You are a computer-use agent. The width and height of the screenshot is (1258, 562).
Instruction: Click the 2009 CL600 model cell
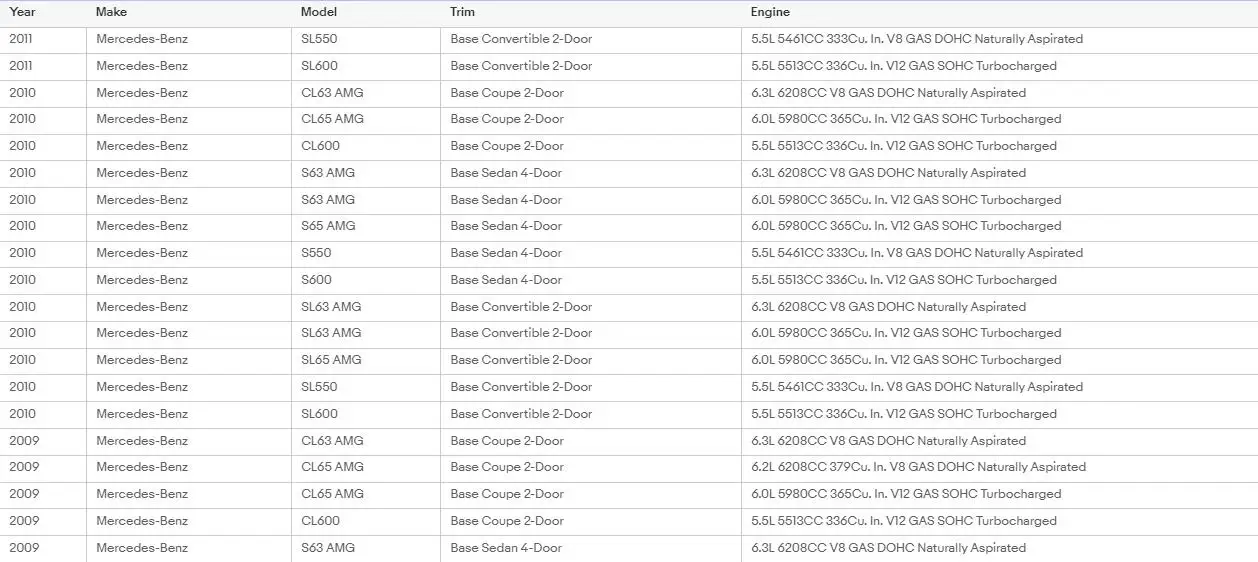point(366,522)
